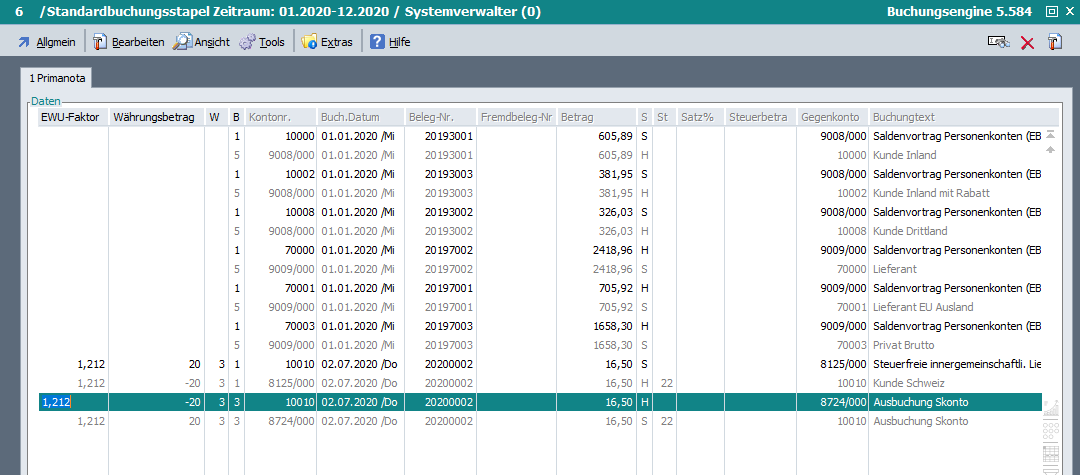Click the Gegenkonto cell 8724/000
The image size is (1080, 475).
(x=831, y=402)
